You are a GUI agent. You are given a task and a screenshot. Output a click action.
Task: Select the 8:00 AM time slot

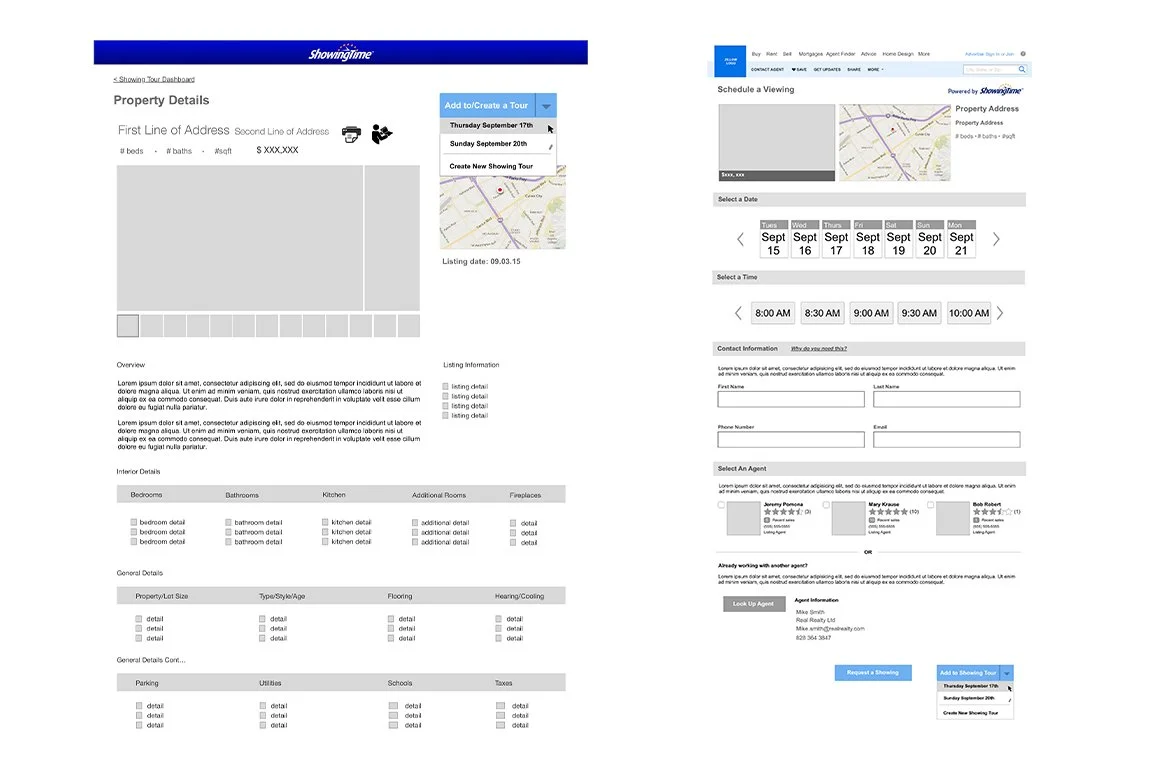[x=773, y=313]
